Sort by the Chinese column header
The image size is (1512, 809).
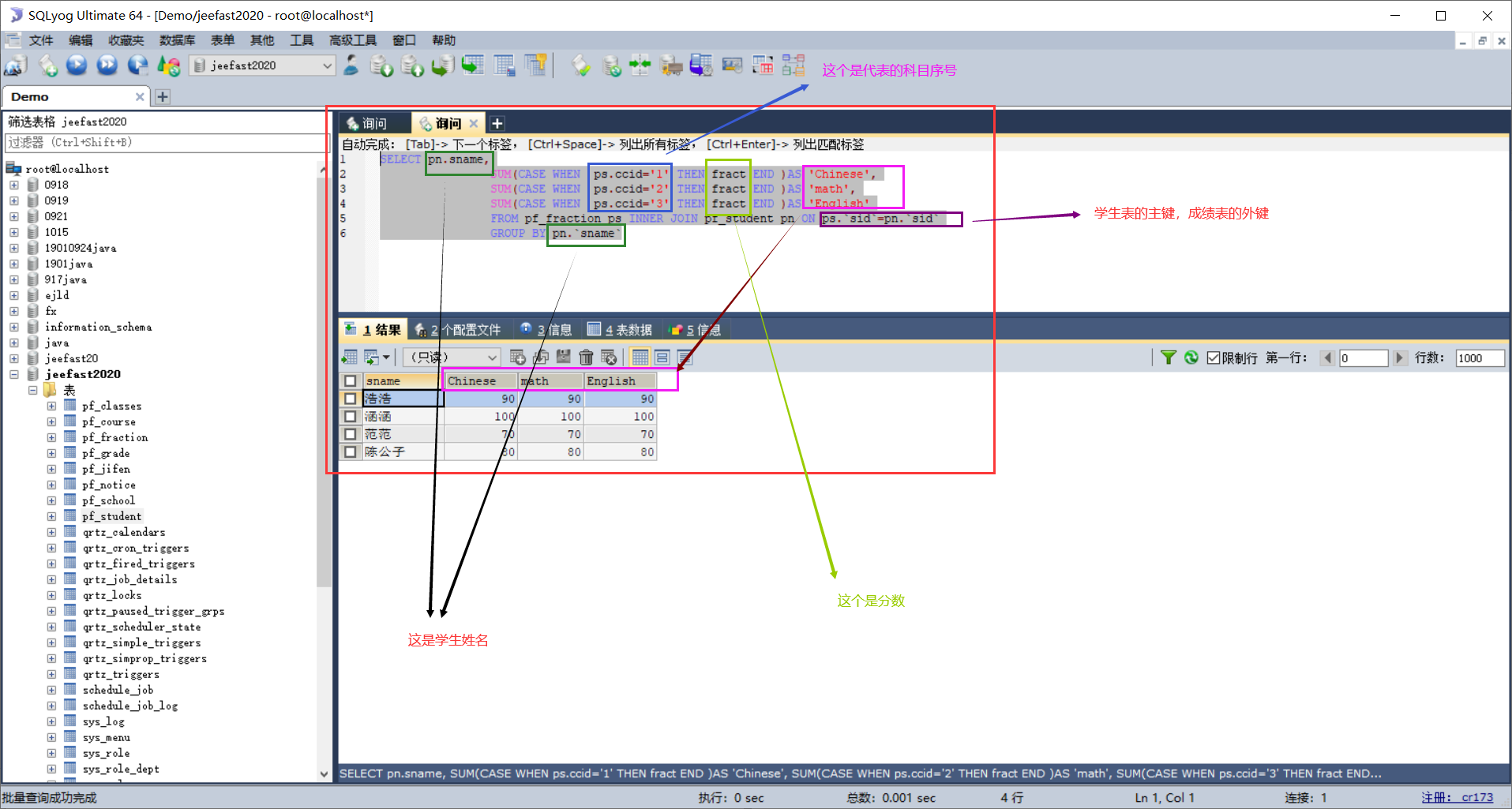pos(481,380)
